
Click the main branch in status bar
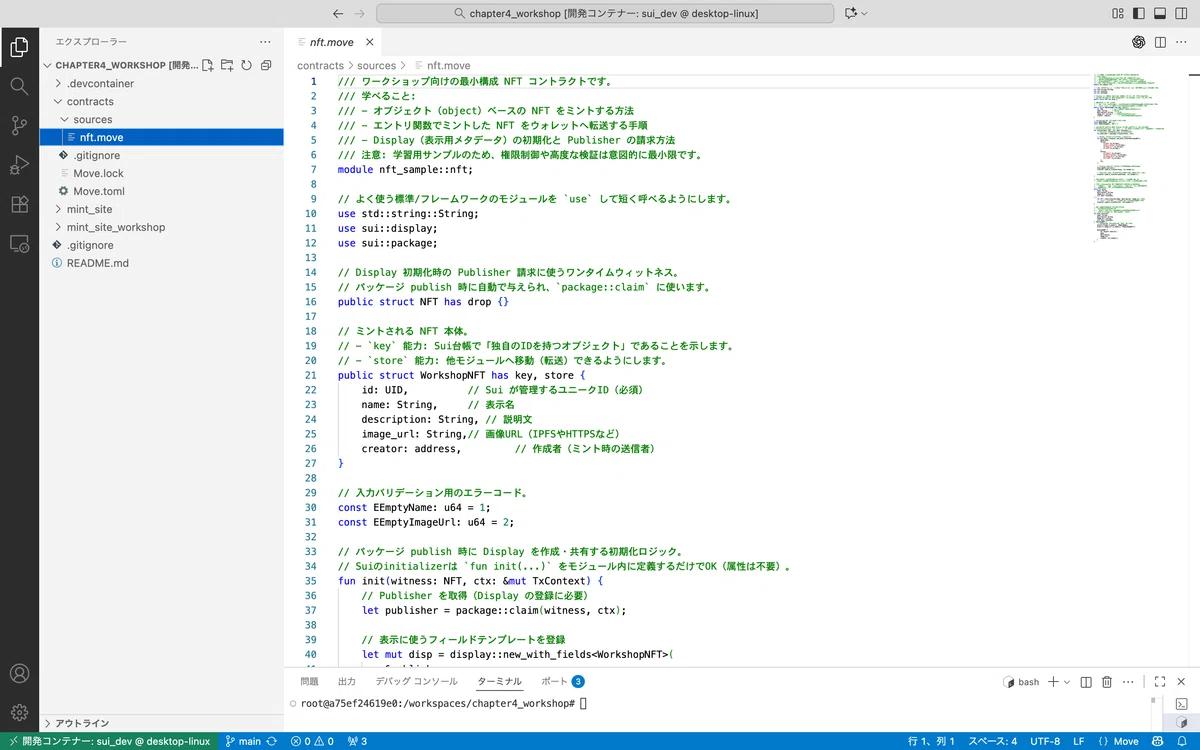[x=243, y=741]
